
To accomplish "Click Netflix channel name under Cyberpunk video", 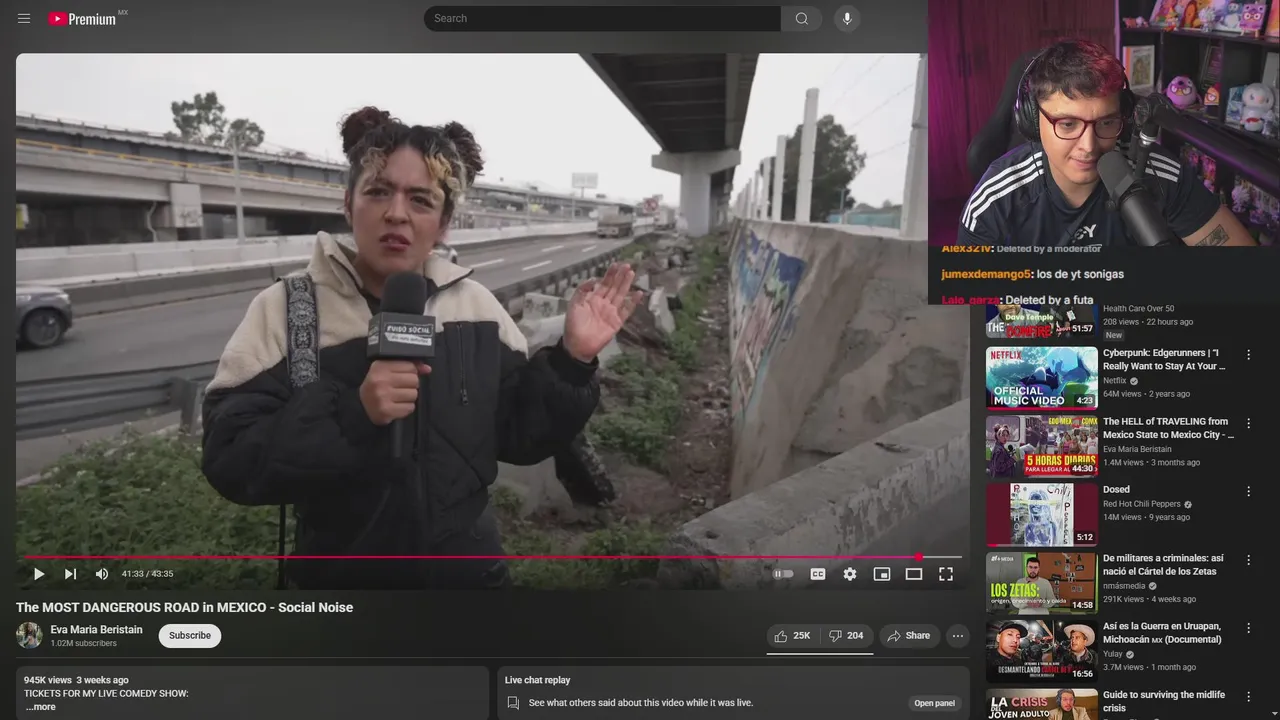I will pyautogui.click(x=1114, y=381).
